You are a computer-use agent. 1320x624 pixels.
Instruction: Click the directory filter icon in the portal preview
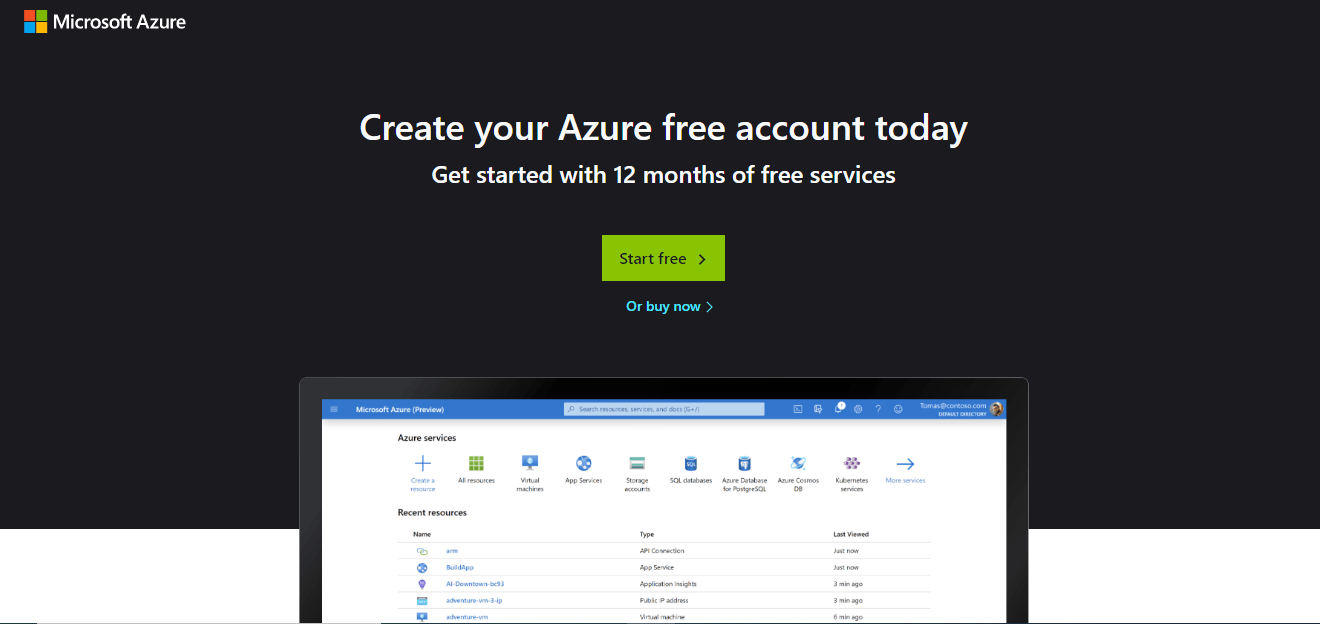818,409
